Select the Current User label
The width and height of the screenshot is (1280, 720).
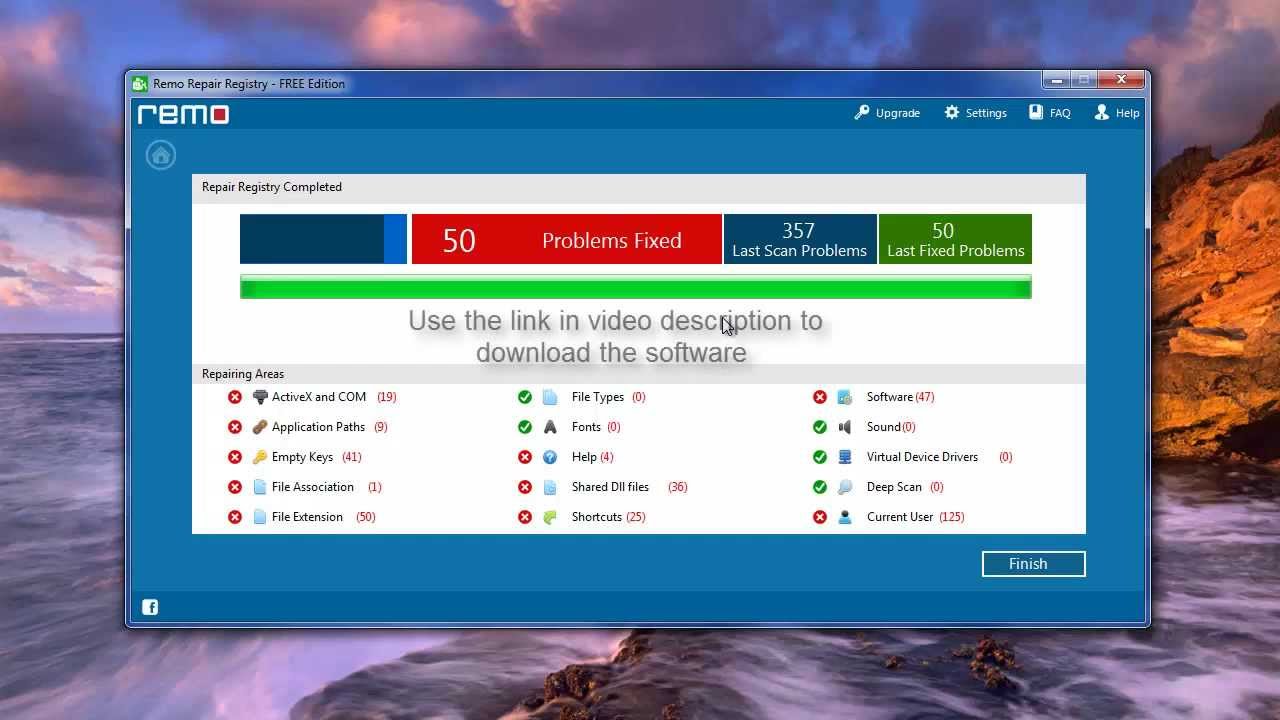900,517
